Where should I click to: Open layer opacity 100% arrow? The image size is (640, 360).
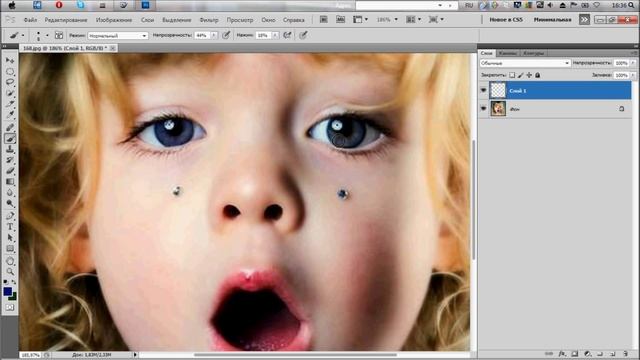633,63
